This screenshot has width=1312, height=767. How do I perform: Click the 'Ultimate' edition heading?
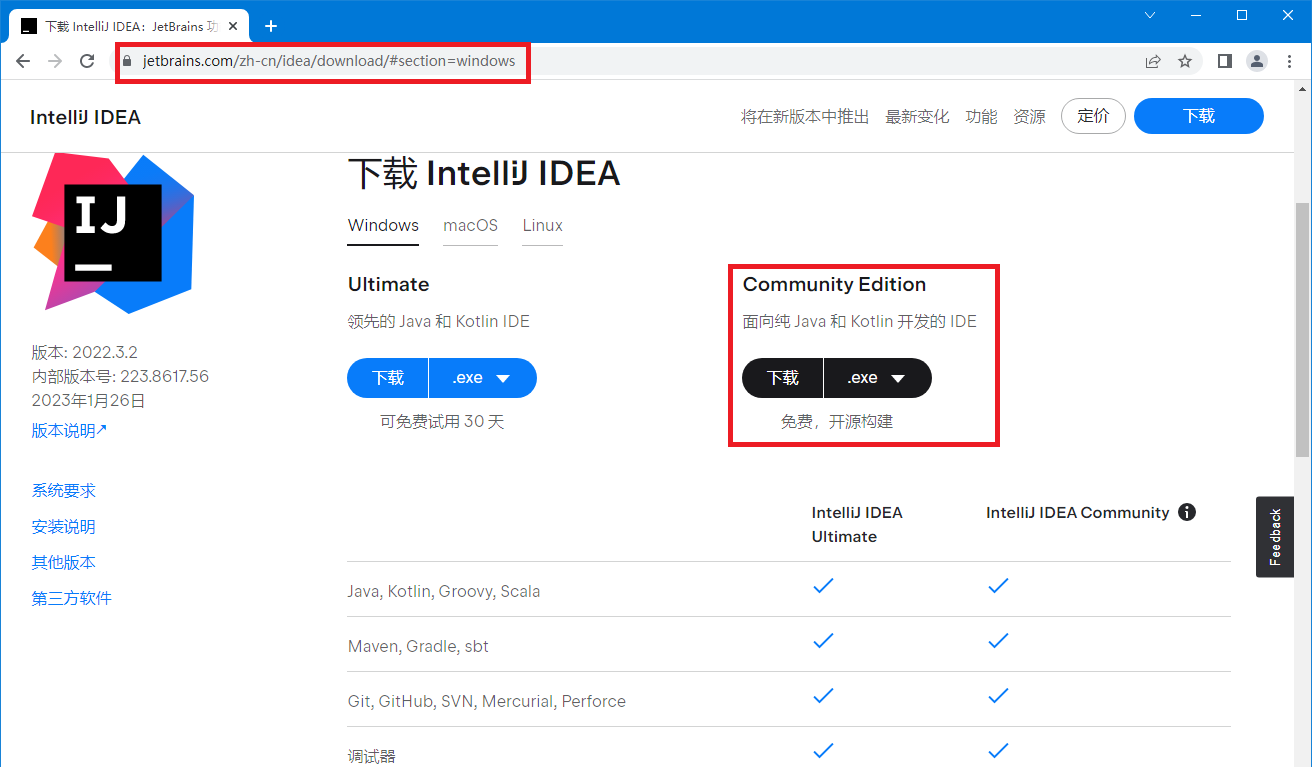388,284
